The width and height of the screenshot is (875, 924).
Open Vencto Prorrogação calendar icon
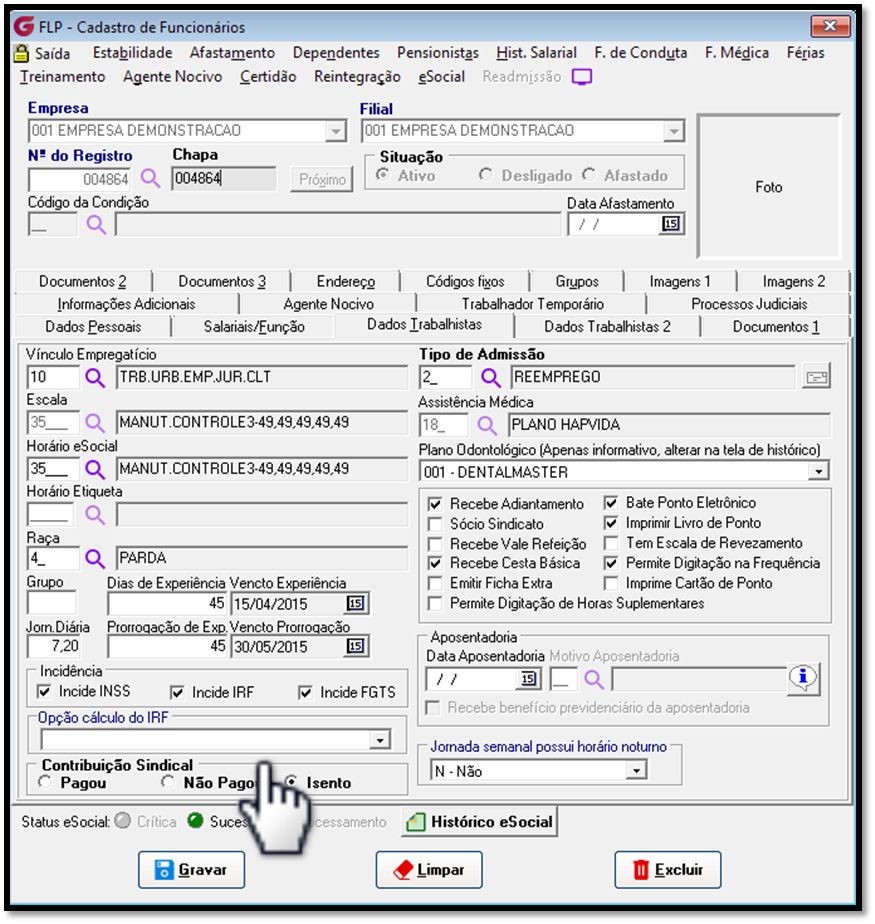click(355, 646)
